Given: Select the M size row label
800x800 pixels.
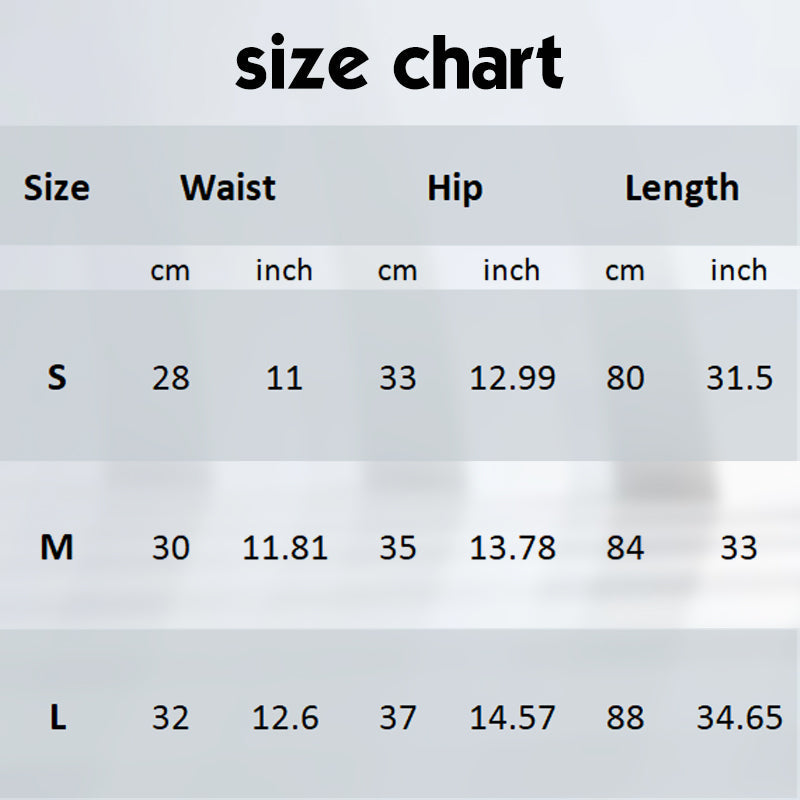Looking at the screenshot, I should coord(57,548).
